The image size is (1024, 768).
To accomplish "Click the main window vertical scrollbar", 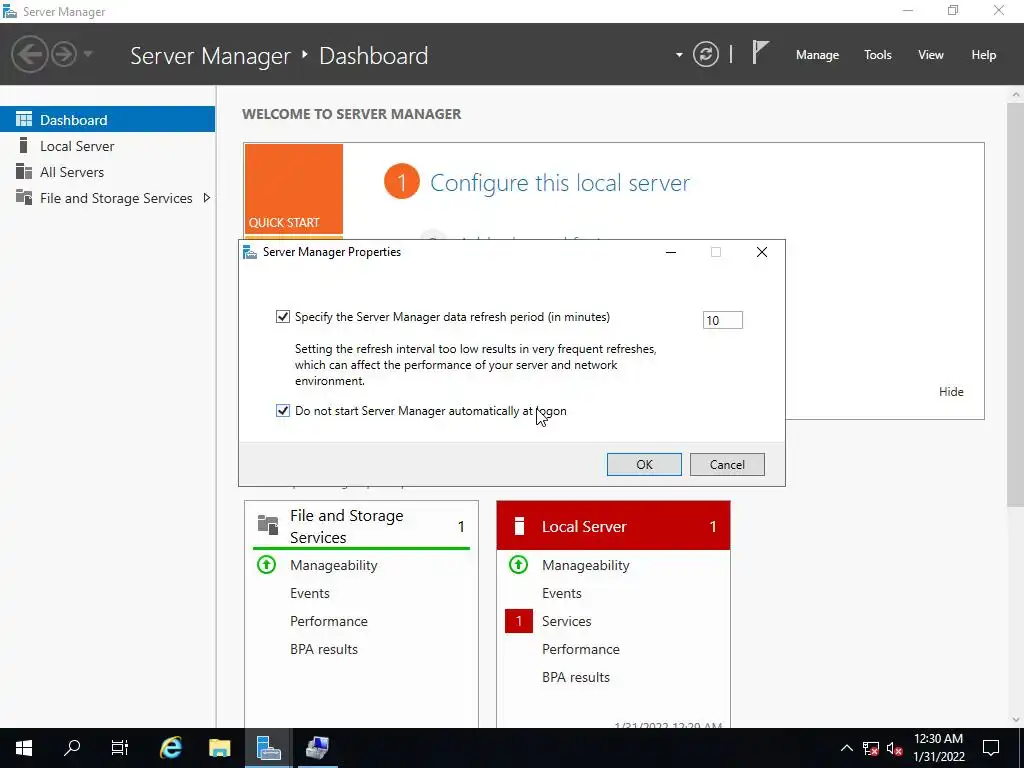I will 1016,304.
